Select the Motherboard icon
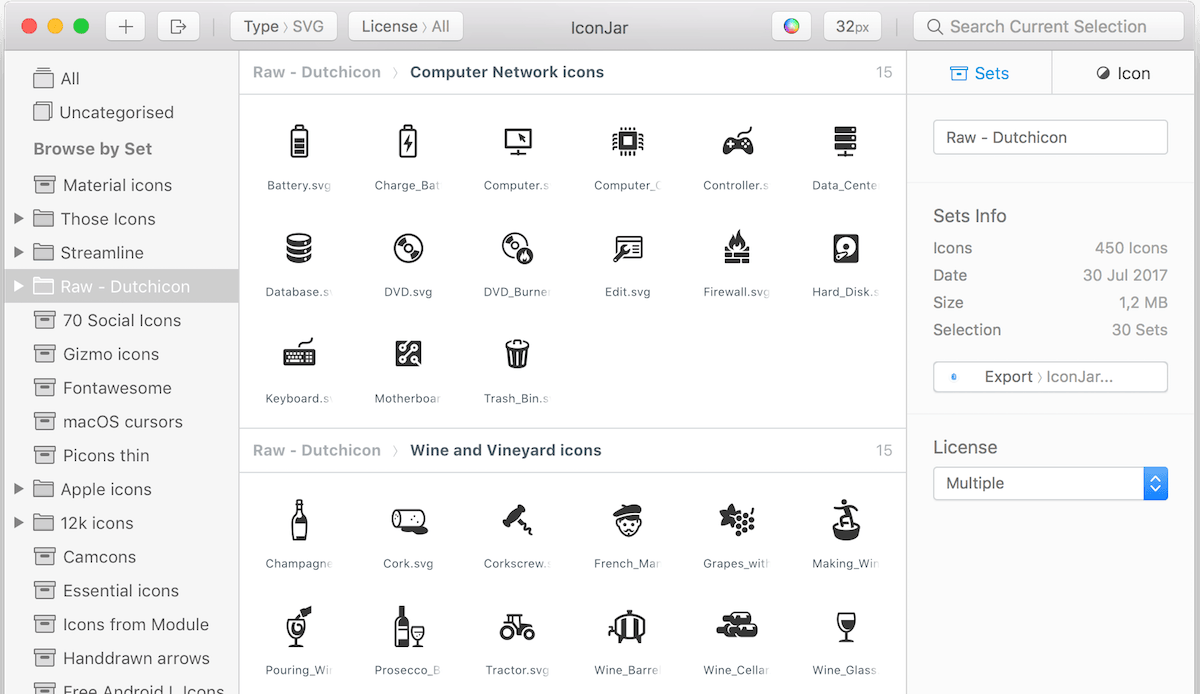Viewport: 1200px width, 694px height. pyautogui.click(x=408, y=353)
